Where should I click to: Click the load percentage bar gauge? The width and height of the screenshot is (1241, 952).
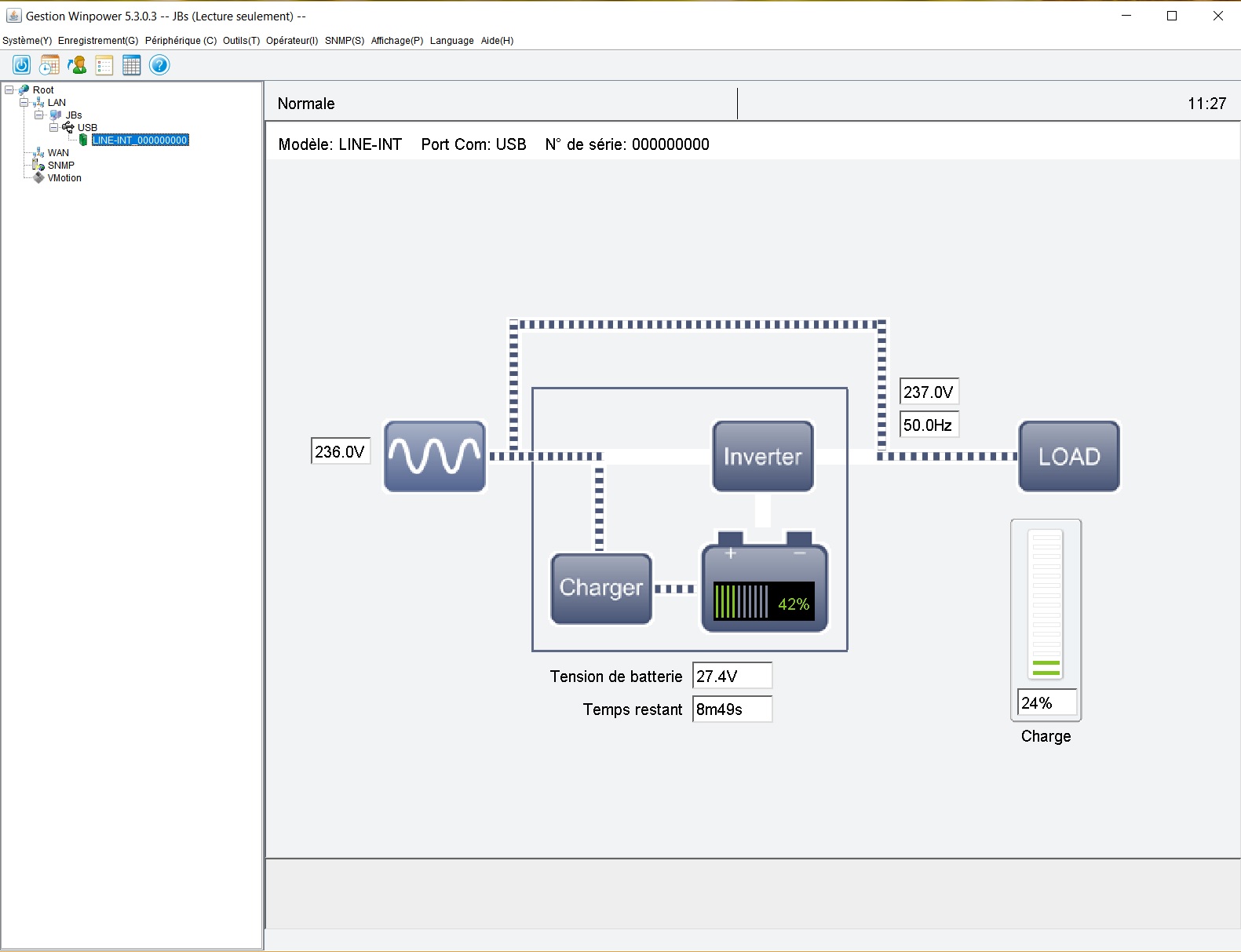(x=1046, y=604)
